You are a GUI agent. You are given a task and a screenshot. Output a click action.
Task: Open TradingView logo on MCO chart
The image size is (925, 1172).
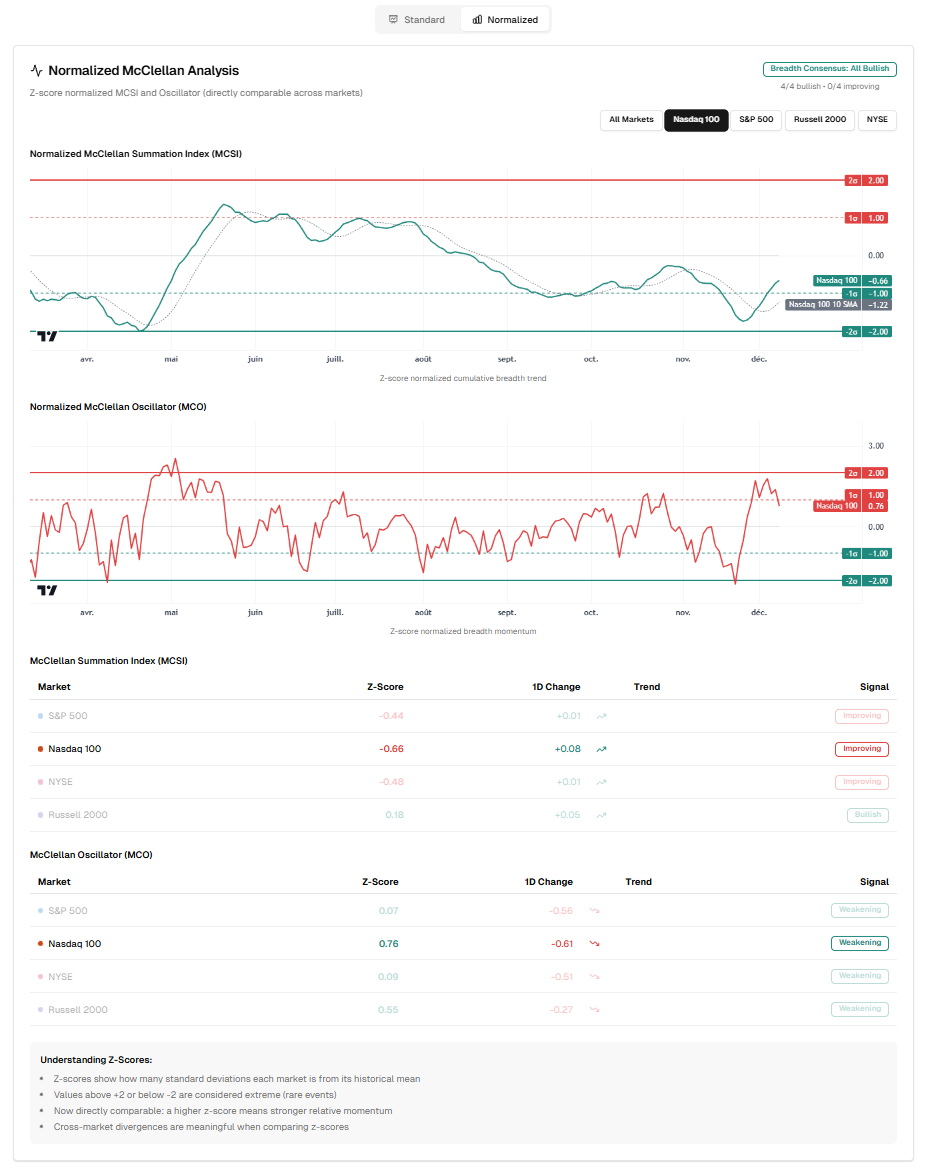pos(47,590)
